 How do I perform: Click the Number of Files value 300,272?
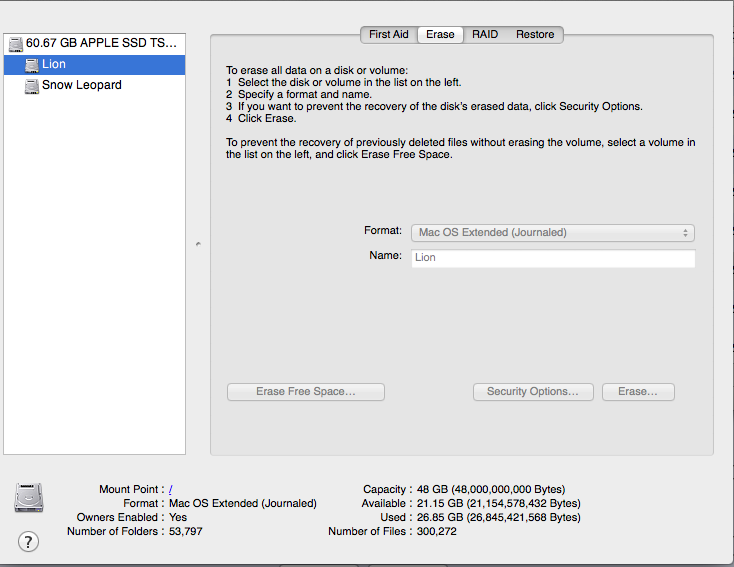click(436, 531)
